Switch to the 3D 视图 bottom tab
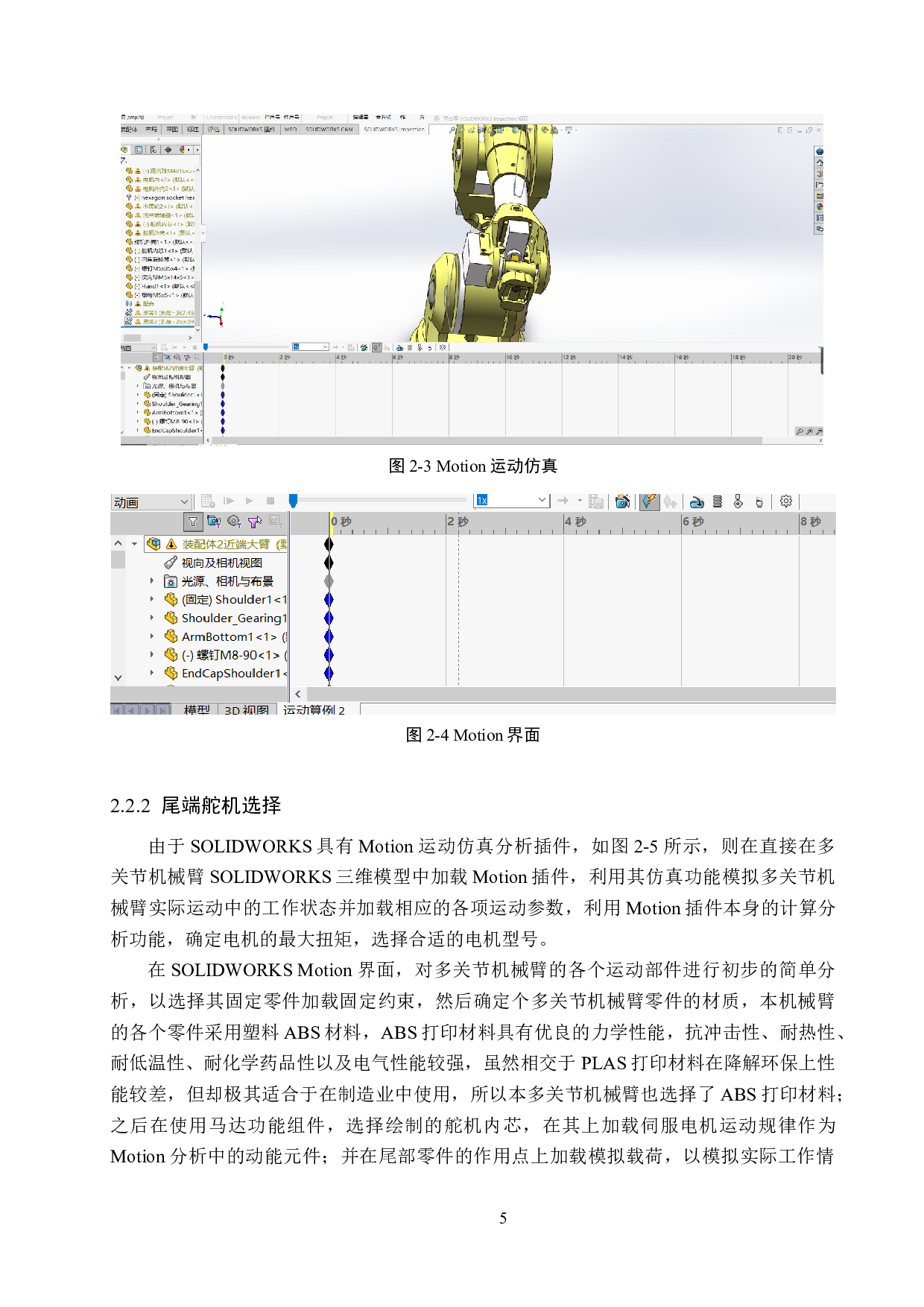Screen dimensions: 924x1307 (246, 709)
